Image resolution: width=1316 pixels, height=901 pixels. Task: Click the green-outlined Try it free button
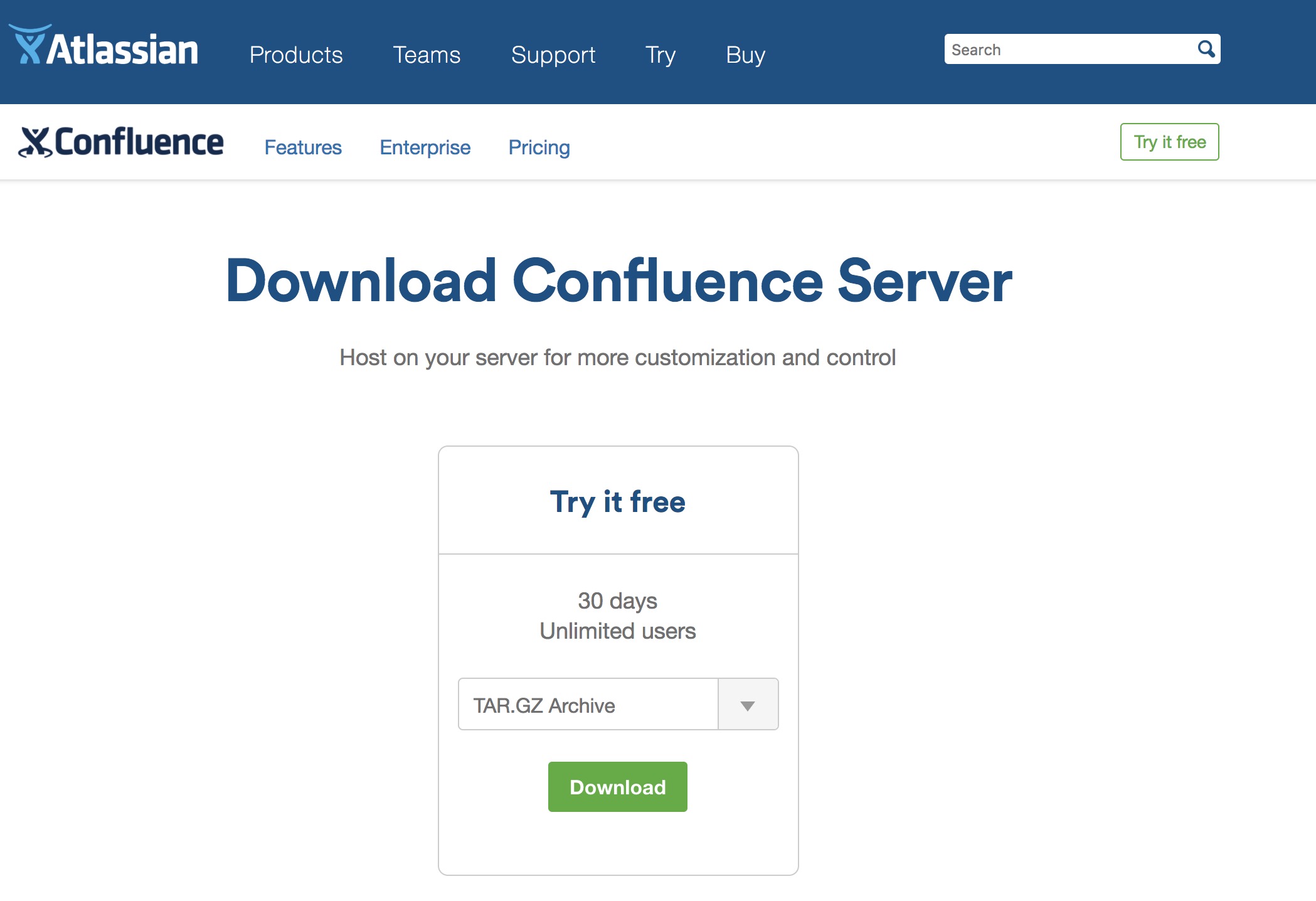tap(1169, 142)
